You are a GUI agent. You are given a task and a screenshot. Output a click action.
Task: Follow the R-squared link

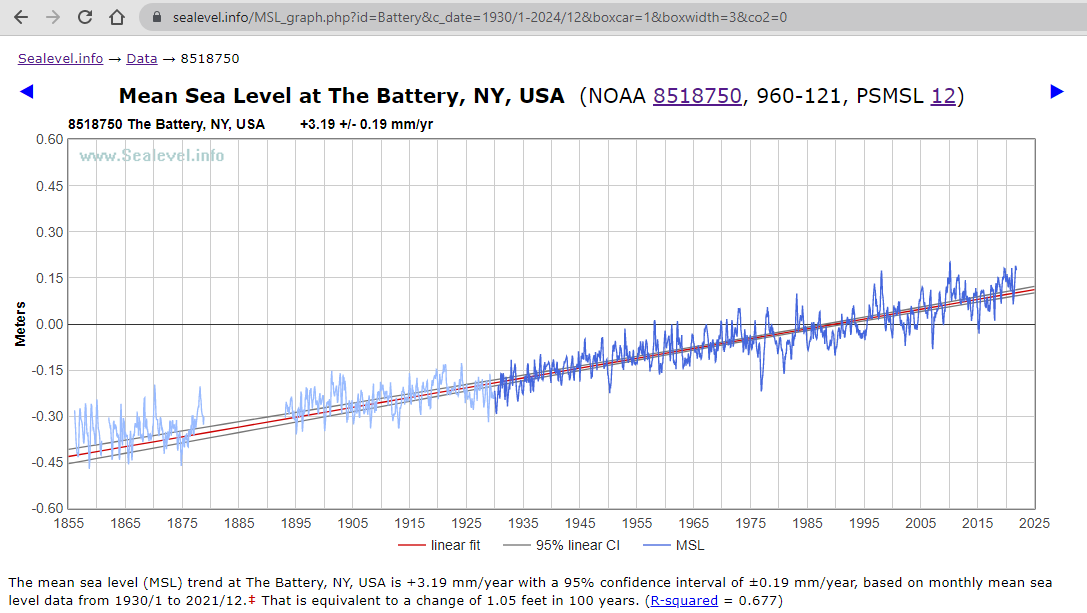(x=684, y=600)
